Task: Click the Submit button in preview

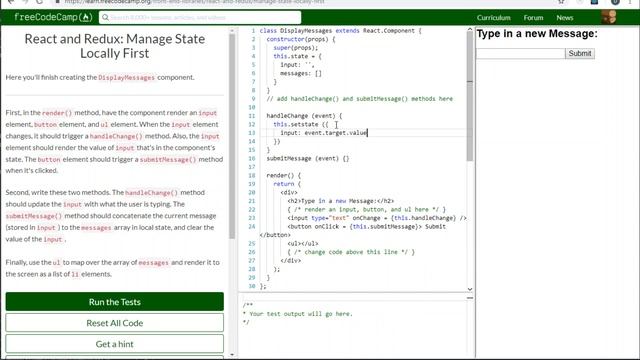Action: pyautogui.click(x=580, y=53)
